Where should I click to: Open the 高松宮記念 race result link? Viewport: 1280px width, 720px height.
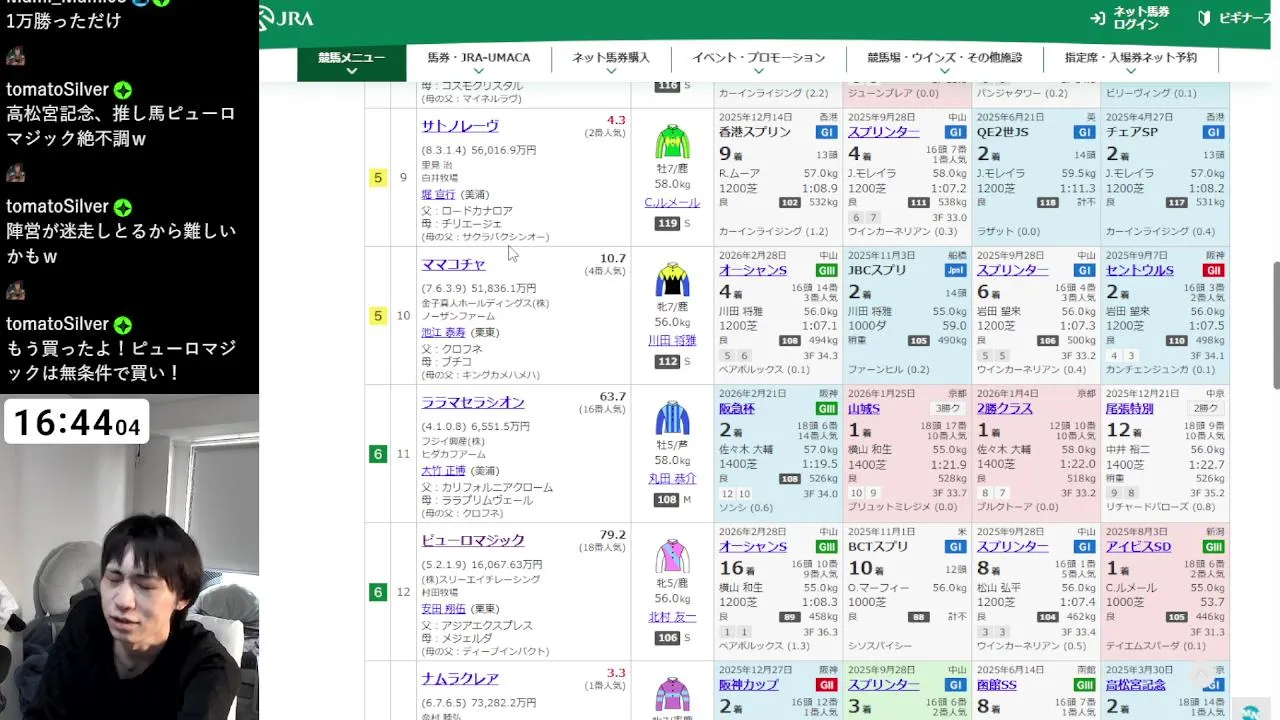1136,685
